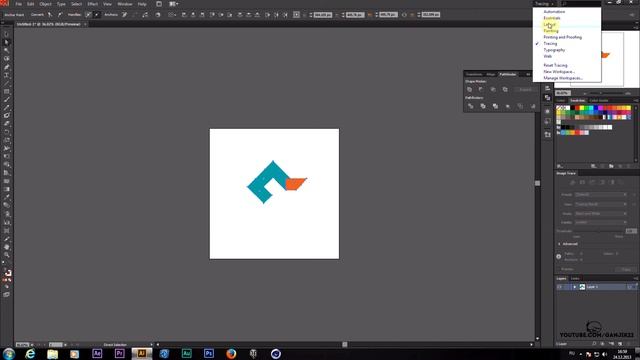640x360 pixels.
Task: Toggle visibility of Layer 1
Action: click(x=559, y=287)
